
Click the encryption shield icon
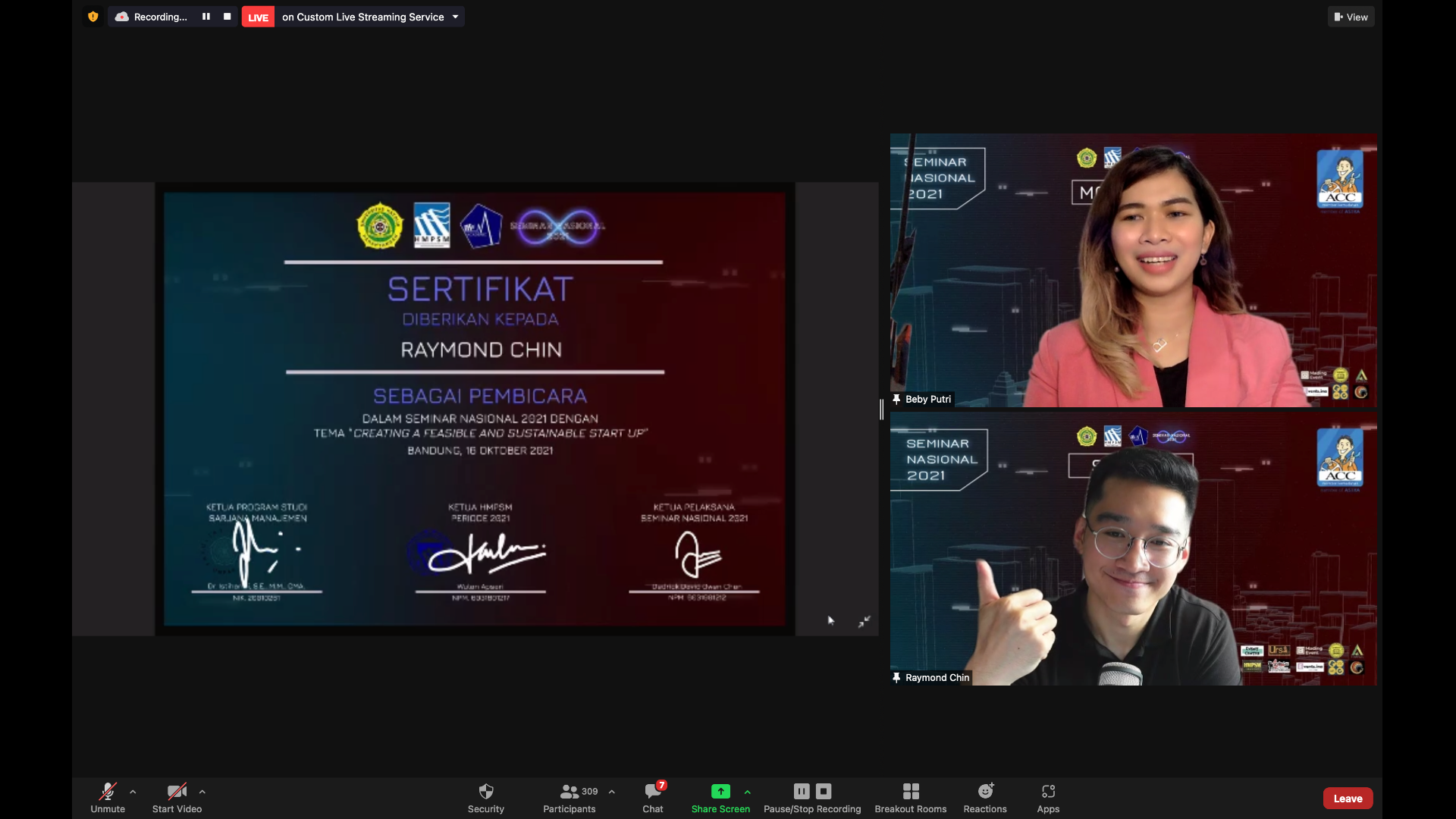[x=93, y=17]
